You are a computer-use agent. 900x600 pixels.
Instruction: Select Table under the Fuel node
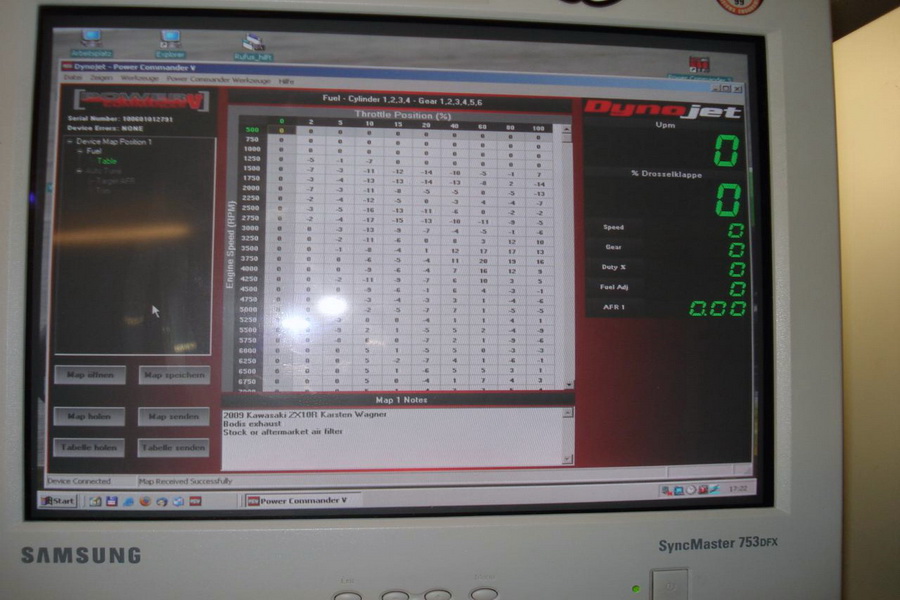click(106, 161)
